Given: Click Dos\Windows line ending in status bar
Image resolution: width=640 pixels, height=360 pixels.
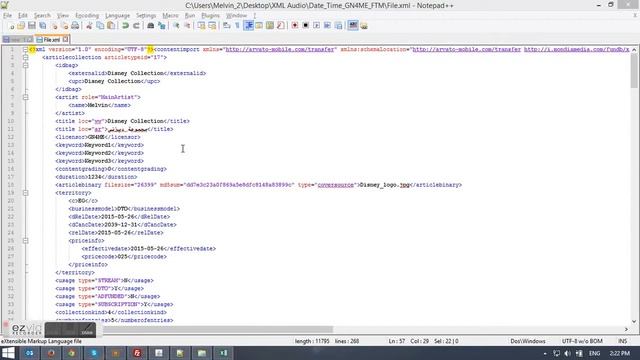Looking at the screenshot, I should click(x=528, y=341).
